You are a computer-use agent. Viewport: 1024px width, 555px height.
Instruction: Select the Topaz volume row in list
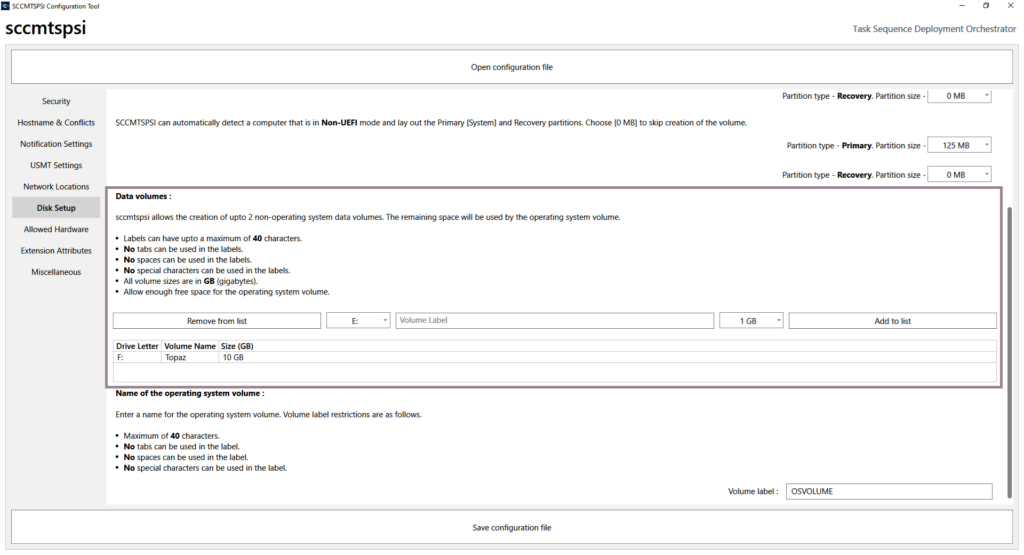190,357
